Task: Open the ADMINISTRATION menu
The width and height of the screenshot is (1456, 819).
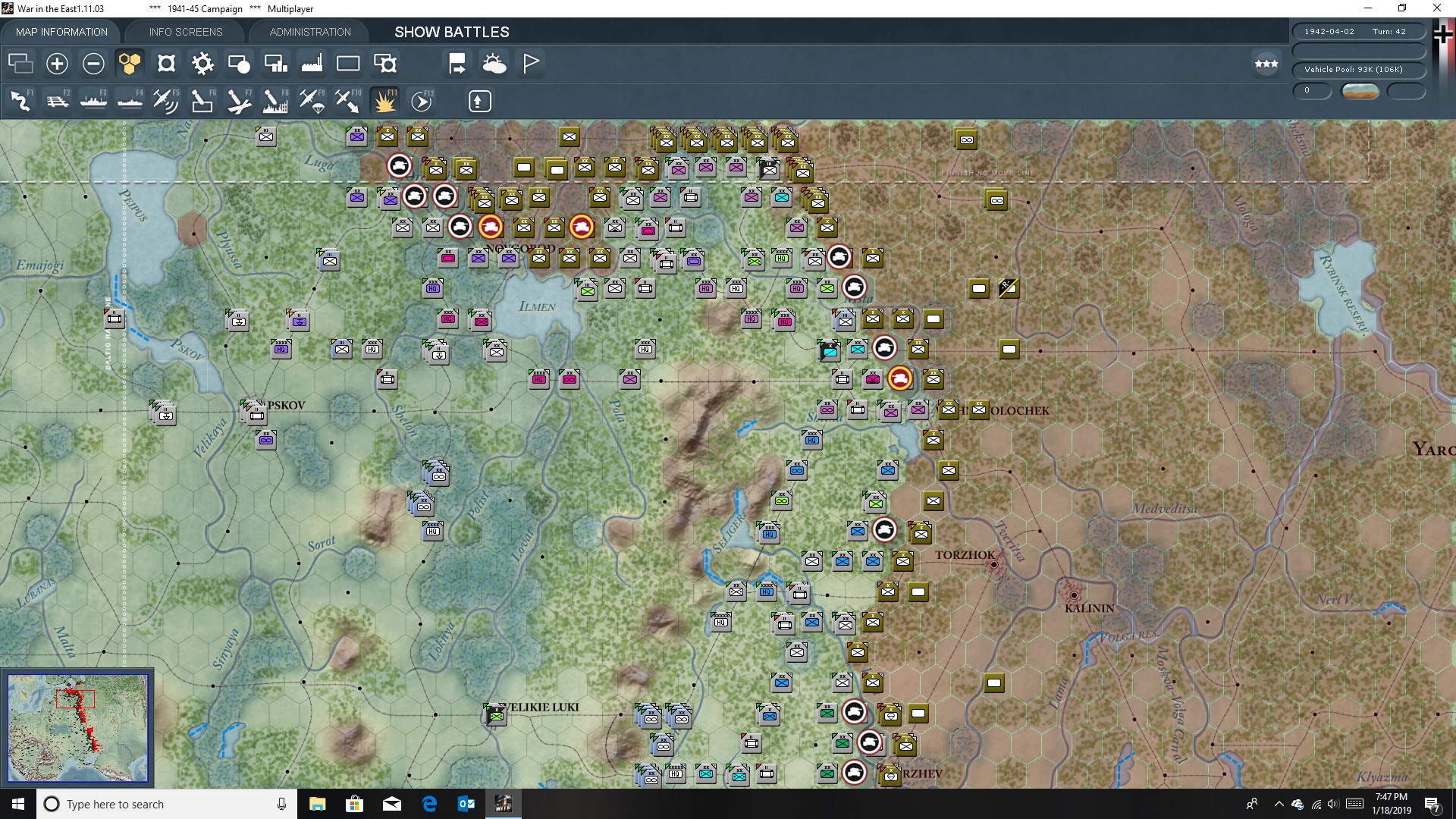Action: tap(309, 32)
